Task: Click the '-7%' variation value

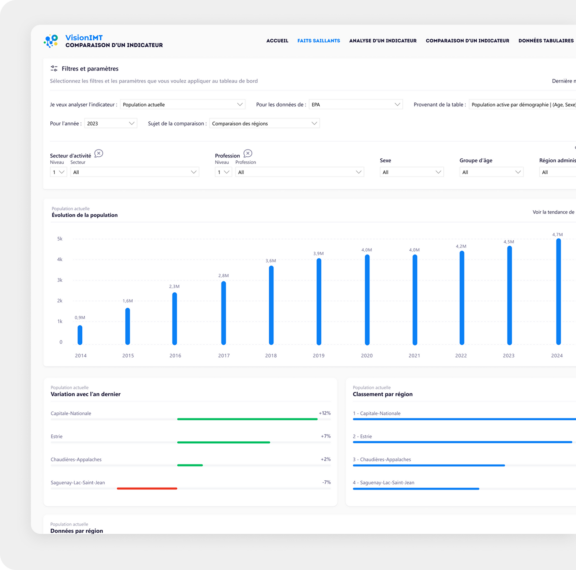Action: pyautogui.click(x=327, y=482)
